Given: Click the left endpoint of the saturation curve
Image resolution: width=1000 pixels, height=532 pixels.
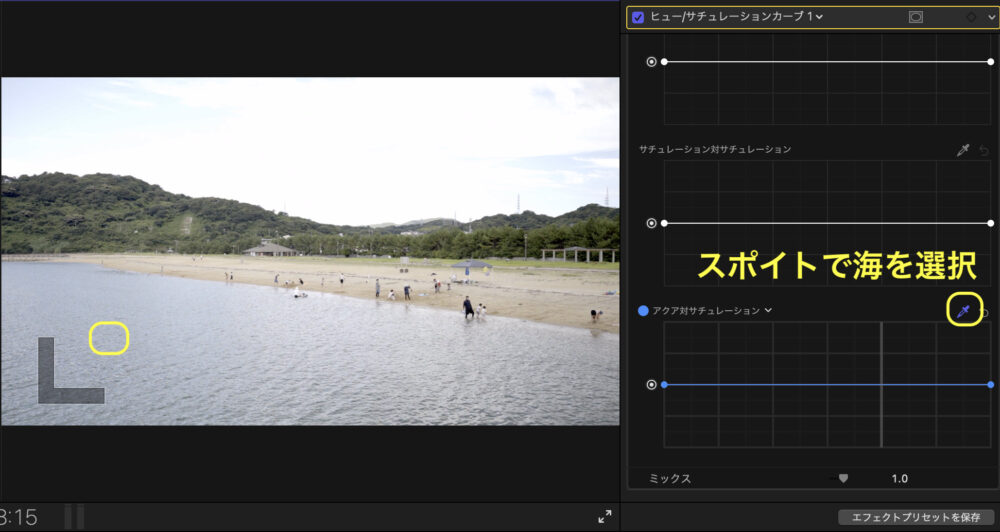Looking at the screenshot, I should [664, 223].
